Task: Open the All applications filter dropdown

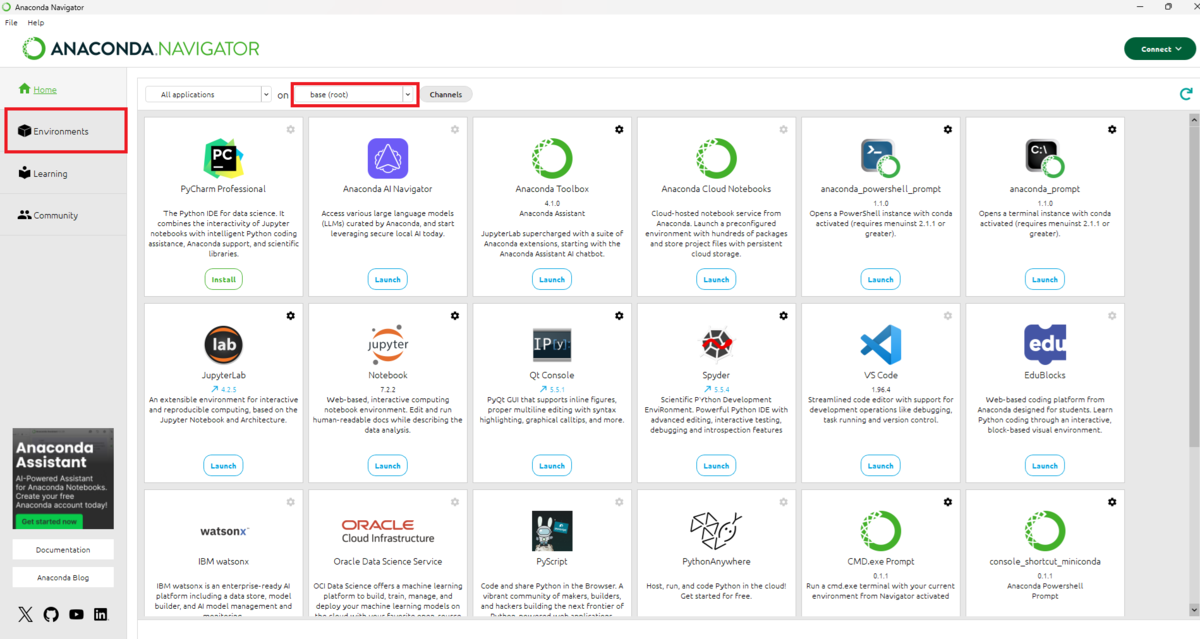Action: [208, 94]
